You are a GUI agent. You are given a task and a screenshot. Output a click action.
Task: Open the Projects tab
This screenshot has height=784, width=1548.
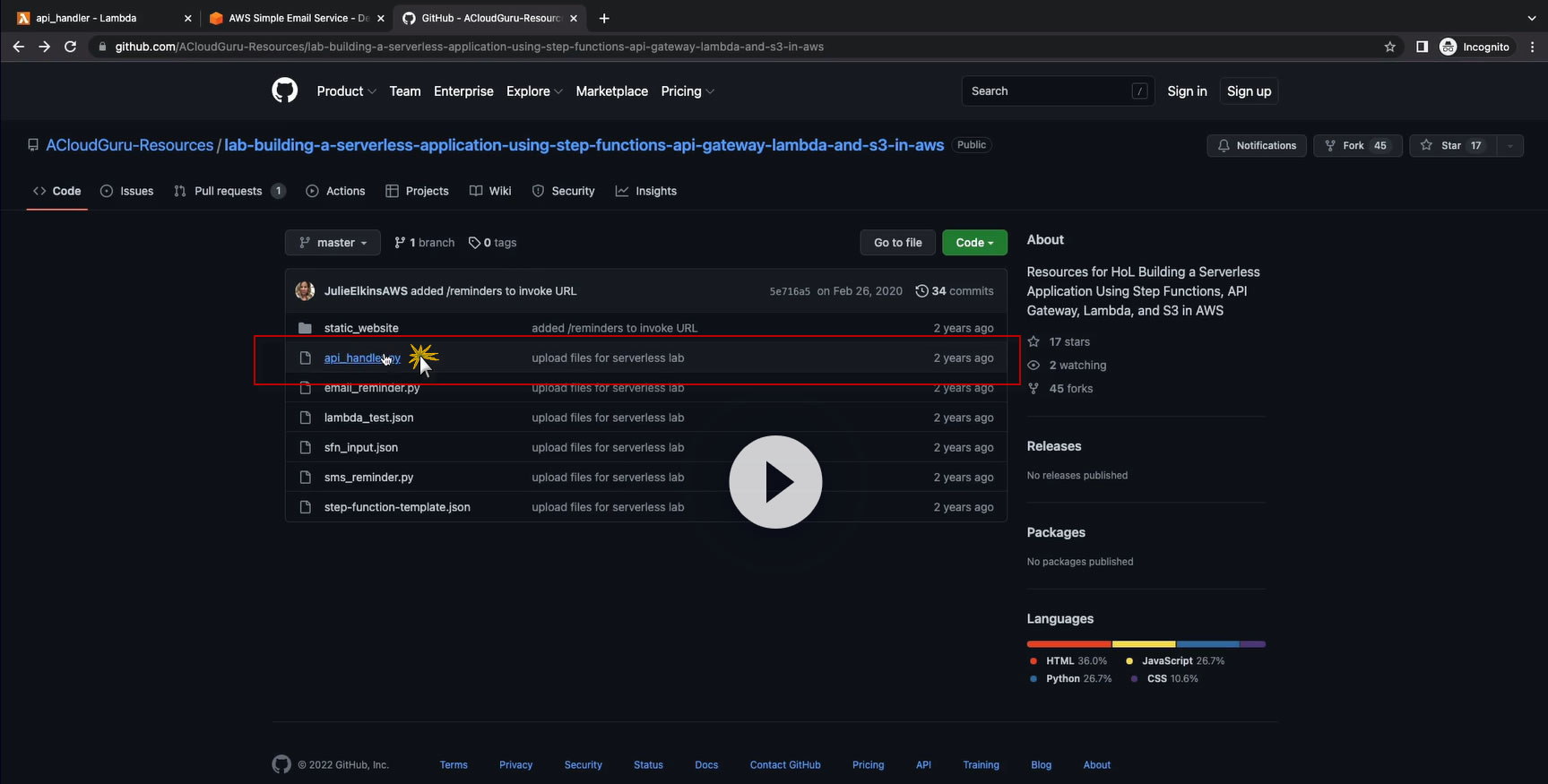[417, 191]
